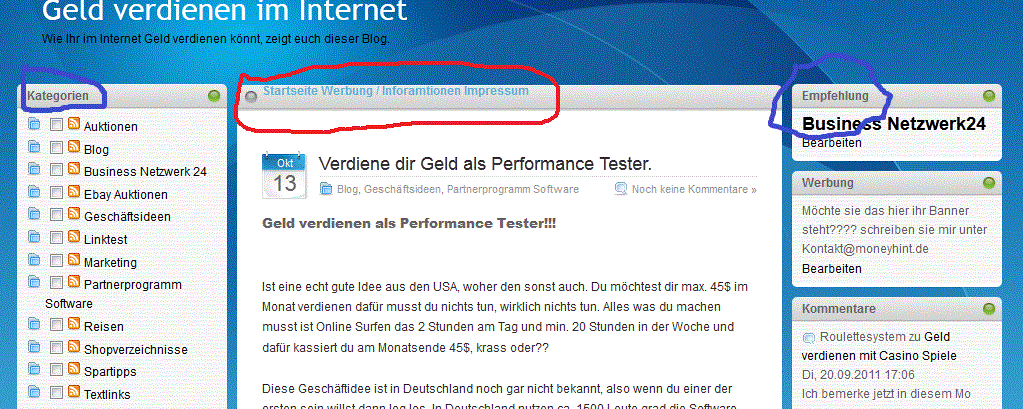1023x409 pixels.
Task: Collapse the Empfehlung panel via green button
Action: [x=989, y=97]
